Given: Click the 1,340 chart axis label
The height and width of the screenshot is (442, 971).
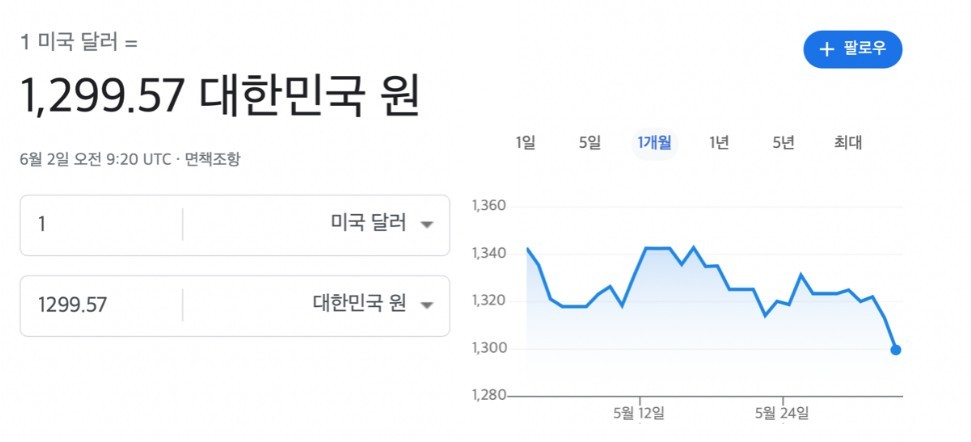Looking at the screenshot, I should 489,253.
